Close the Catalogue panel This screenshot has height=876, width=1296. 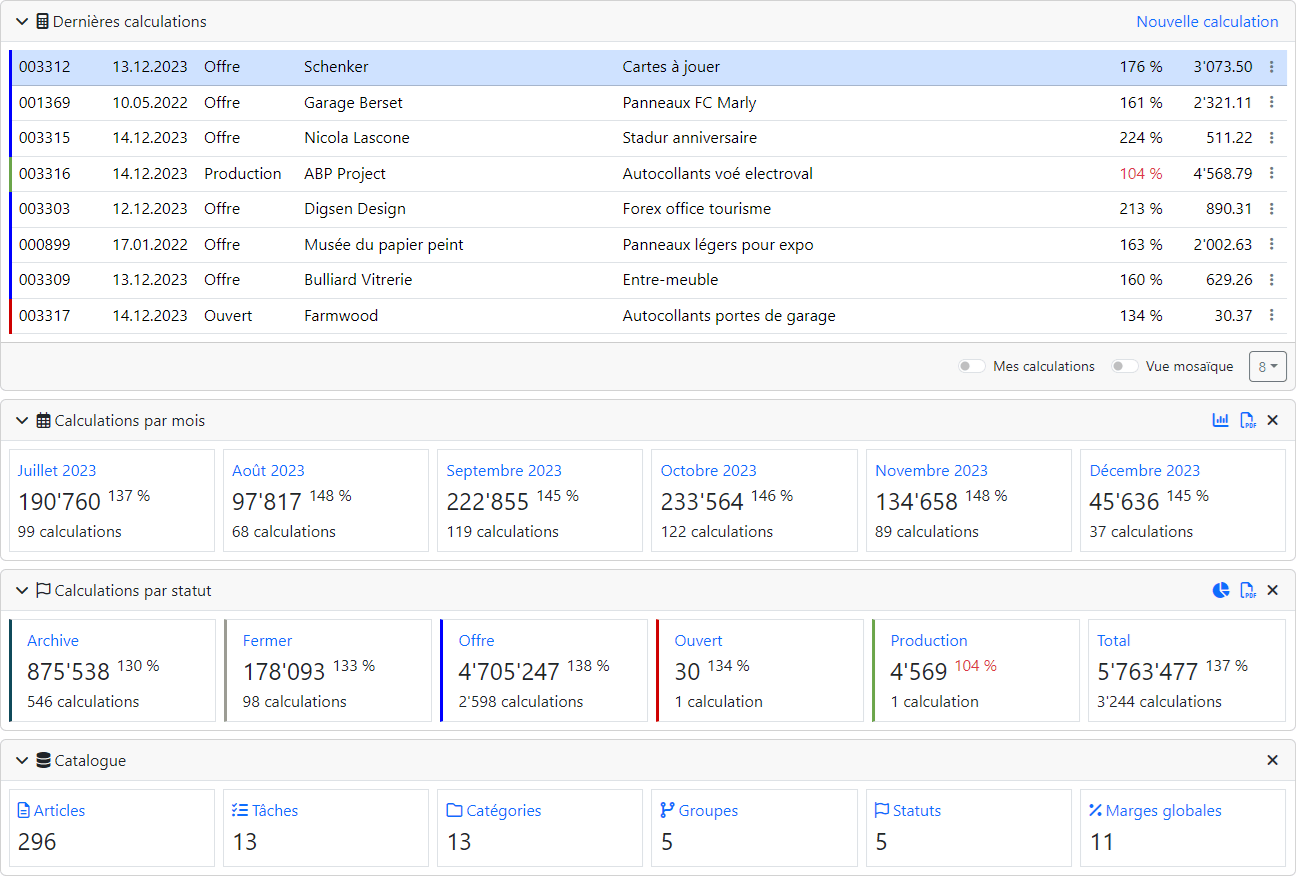1273,761
